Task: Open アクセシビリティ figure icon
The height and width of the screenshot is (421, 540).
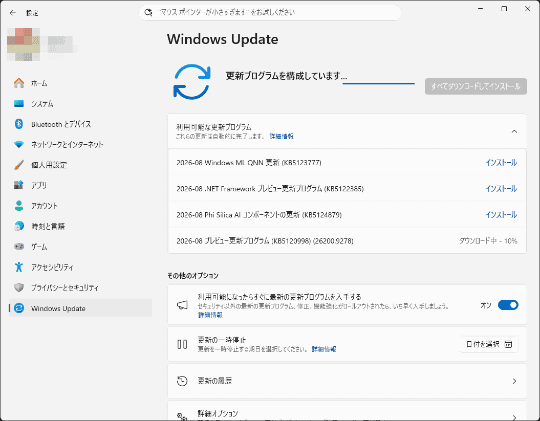Action: tap(19, 267)
